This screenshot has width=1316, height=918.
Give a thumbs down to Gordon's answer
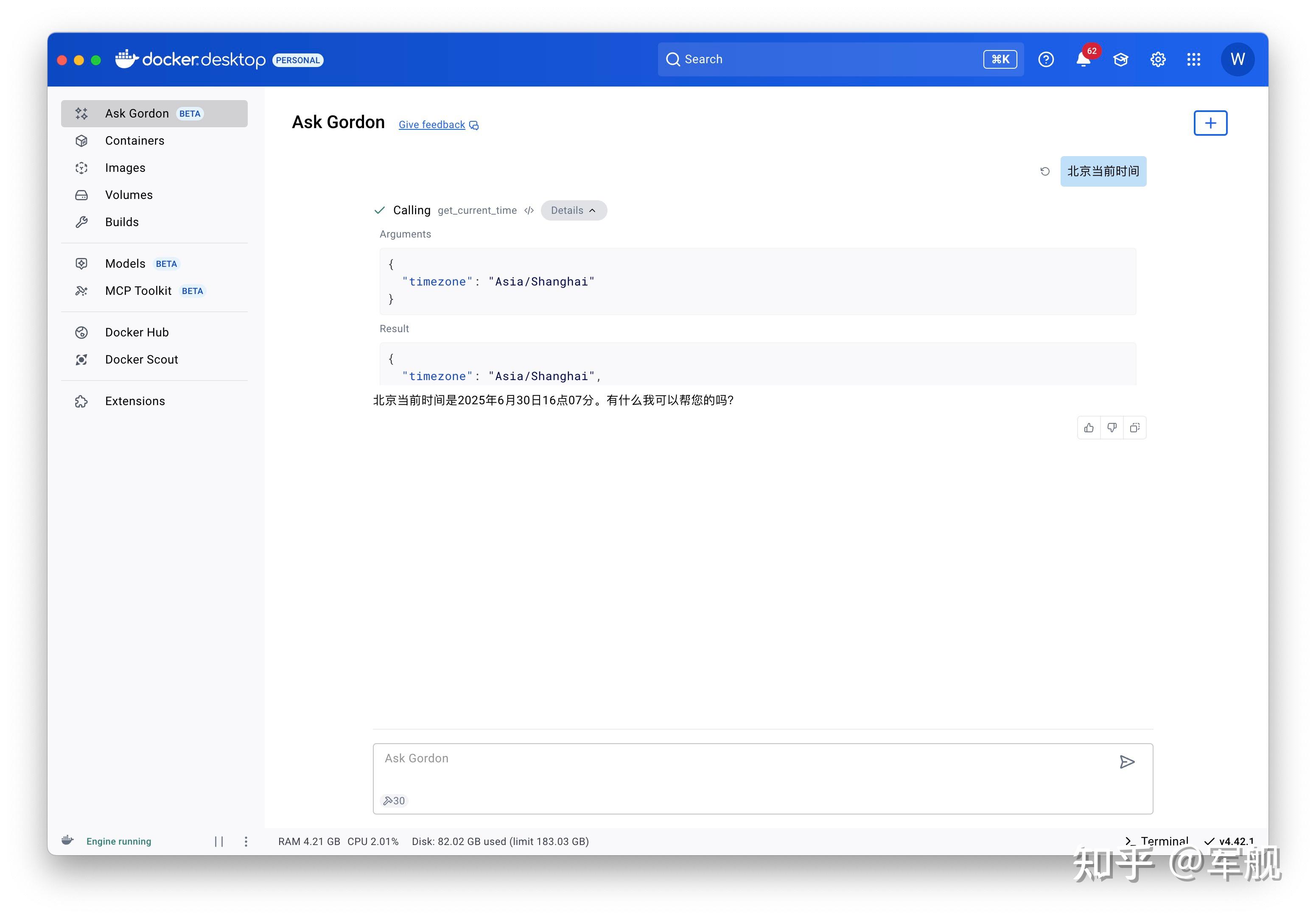point(1112,428)
